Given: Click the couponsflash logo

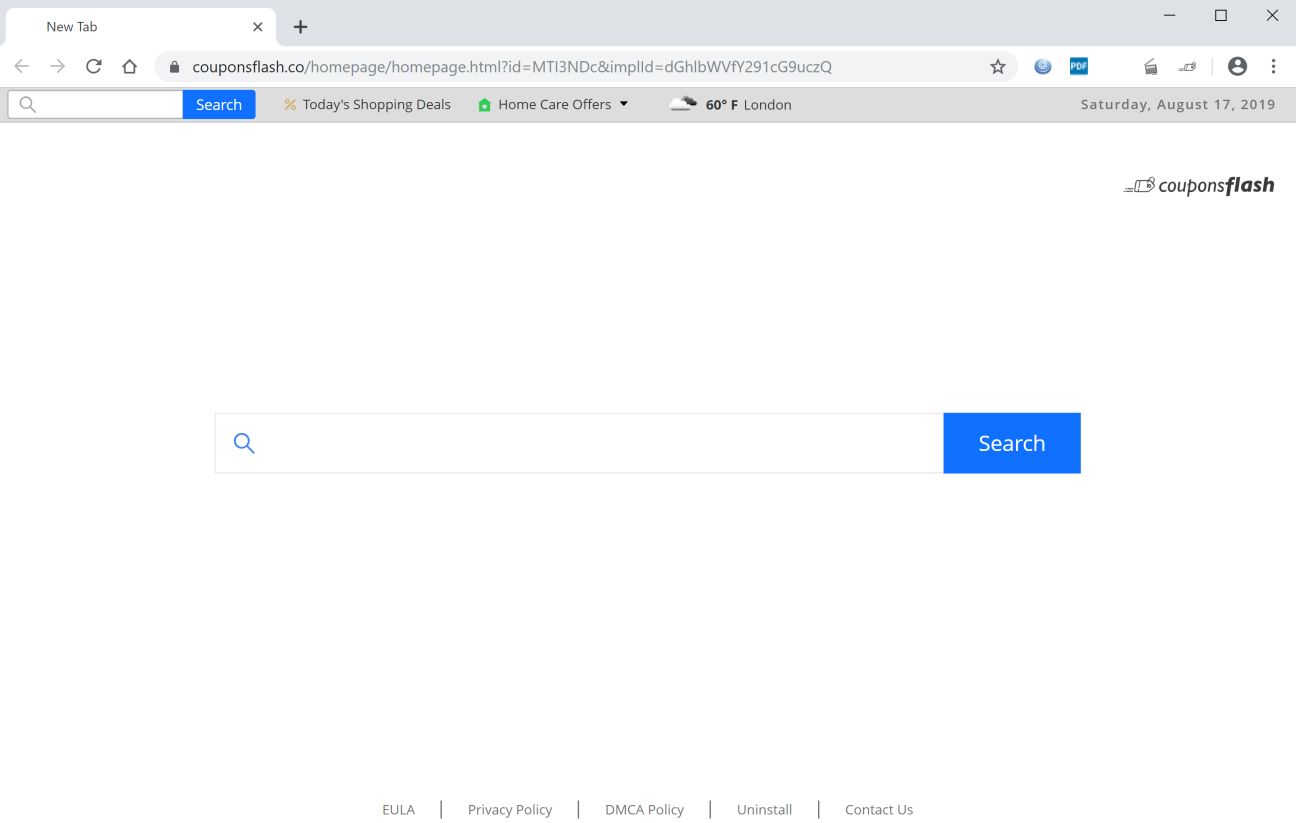Looking at the screenshot, I should (x=1199, y=185).
